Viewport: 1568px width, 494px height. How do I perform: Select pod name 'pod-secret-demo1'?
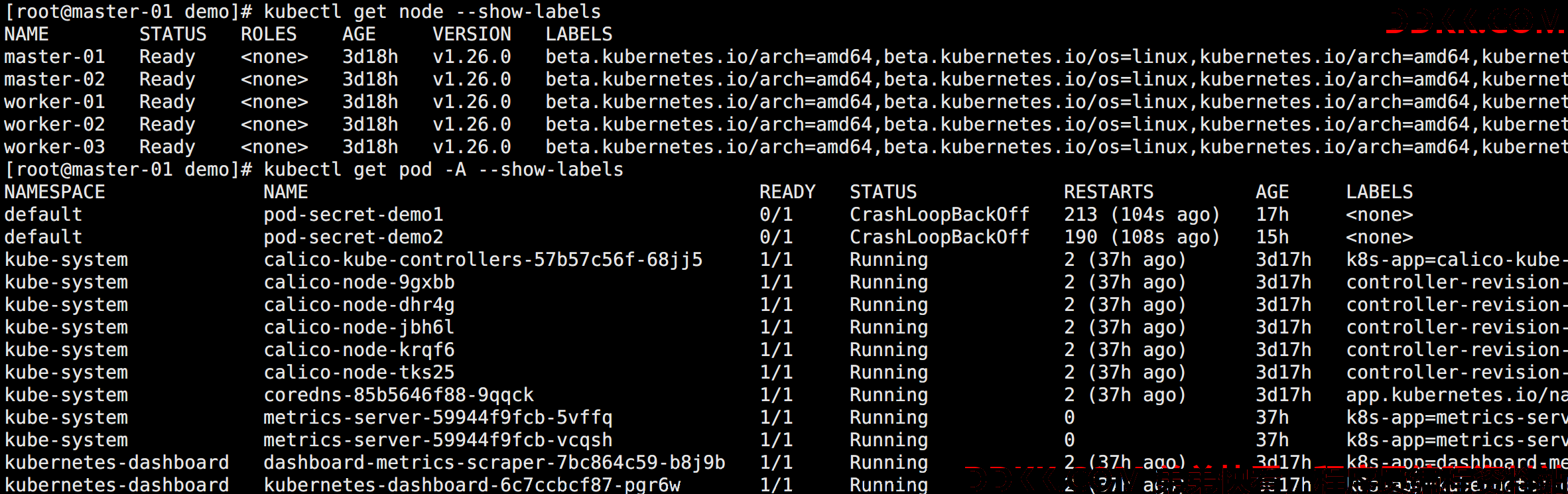click(x=354, y=215)
